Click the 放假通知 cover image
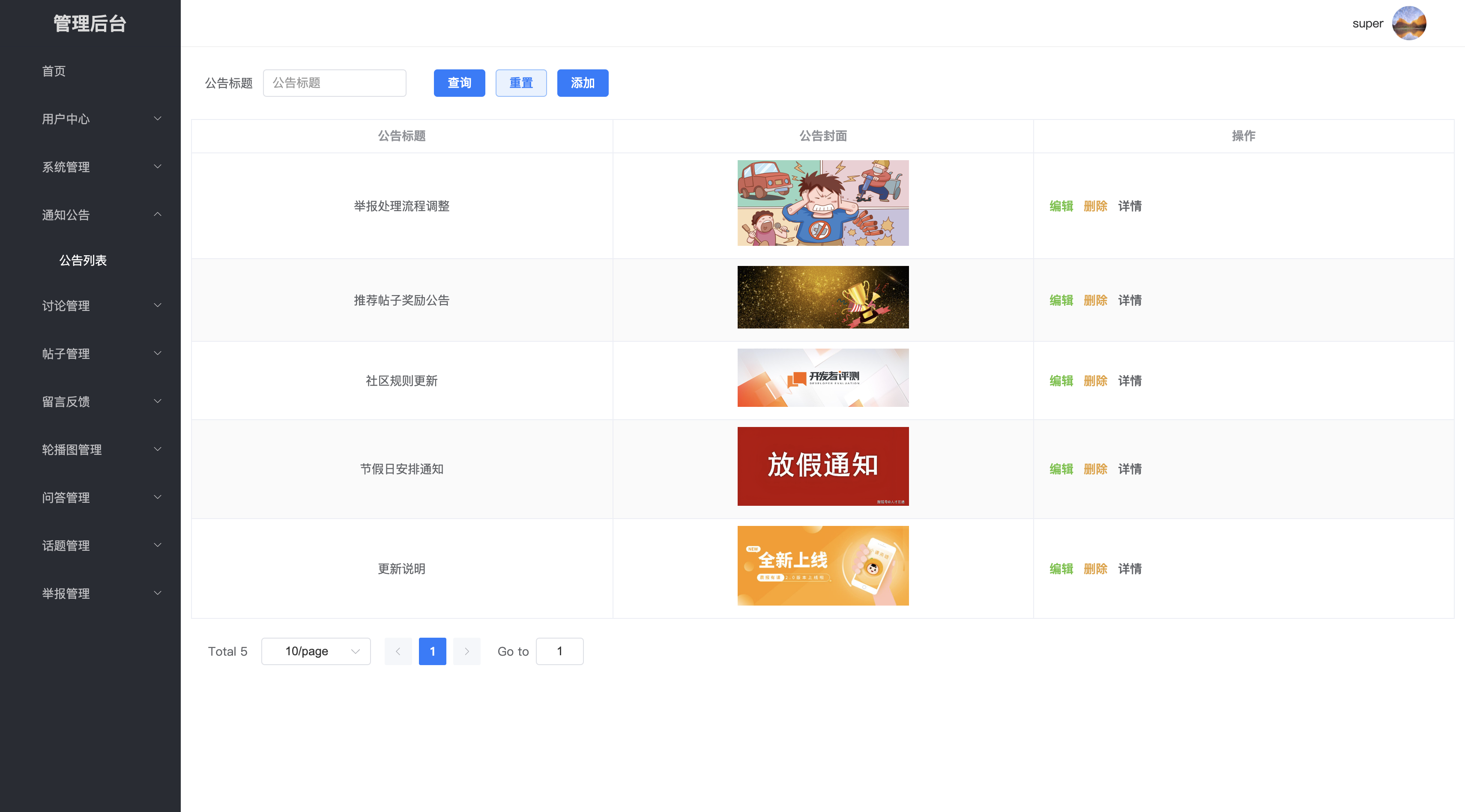The width and height of the screenshot is (1465, 812). click(x=823, y=466)
